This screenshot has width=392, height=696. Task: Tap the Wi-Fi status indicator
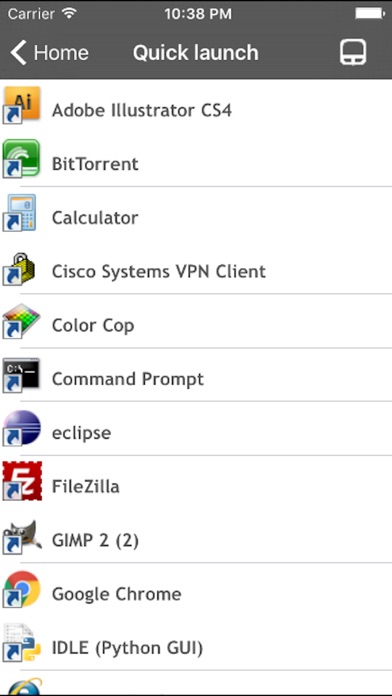pyautogui.click(x=69, y=13)
